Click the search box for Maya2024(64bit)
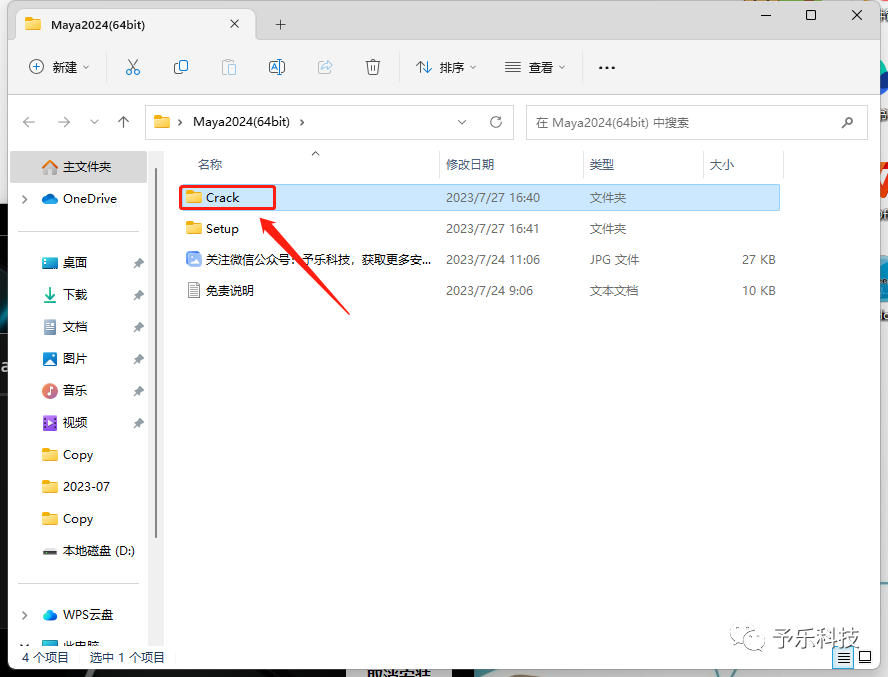The width and height of the screenshot is (888, 677). (697, 122)
